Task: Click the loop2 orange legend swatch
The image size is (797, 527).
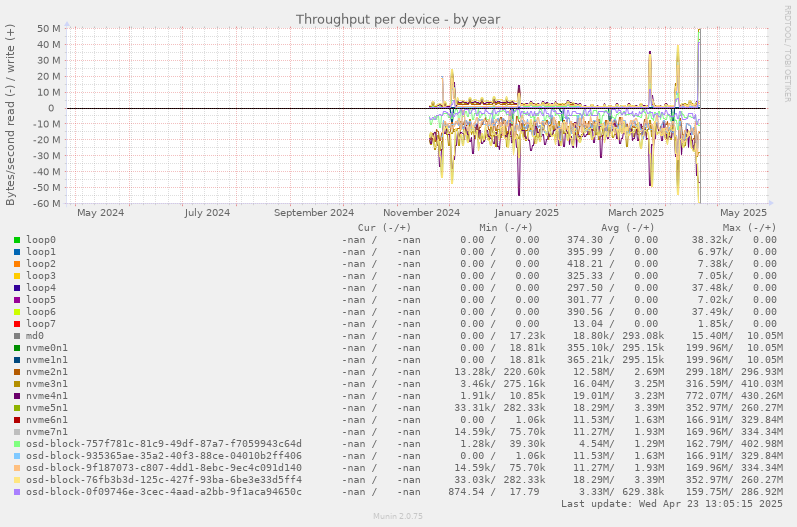Action: click(x=17, y=264)
